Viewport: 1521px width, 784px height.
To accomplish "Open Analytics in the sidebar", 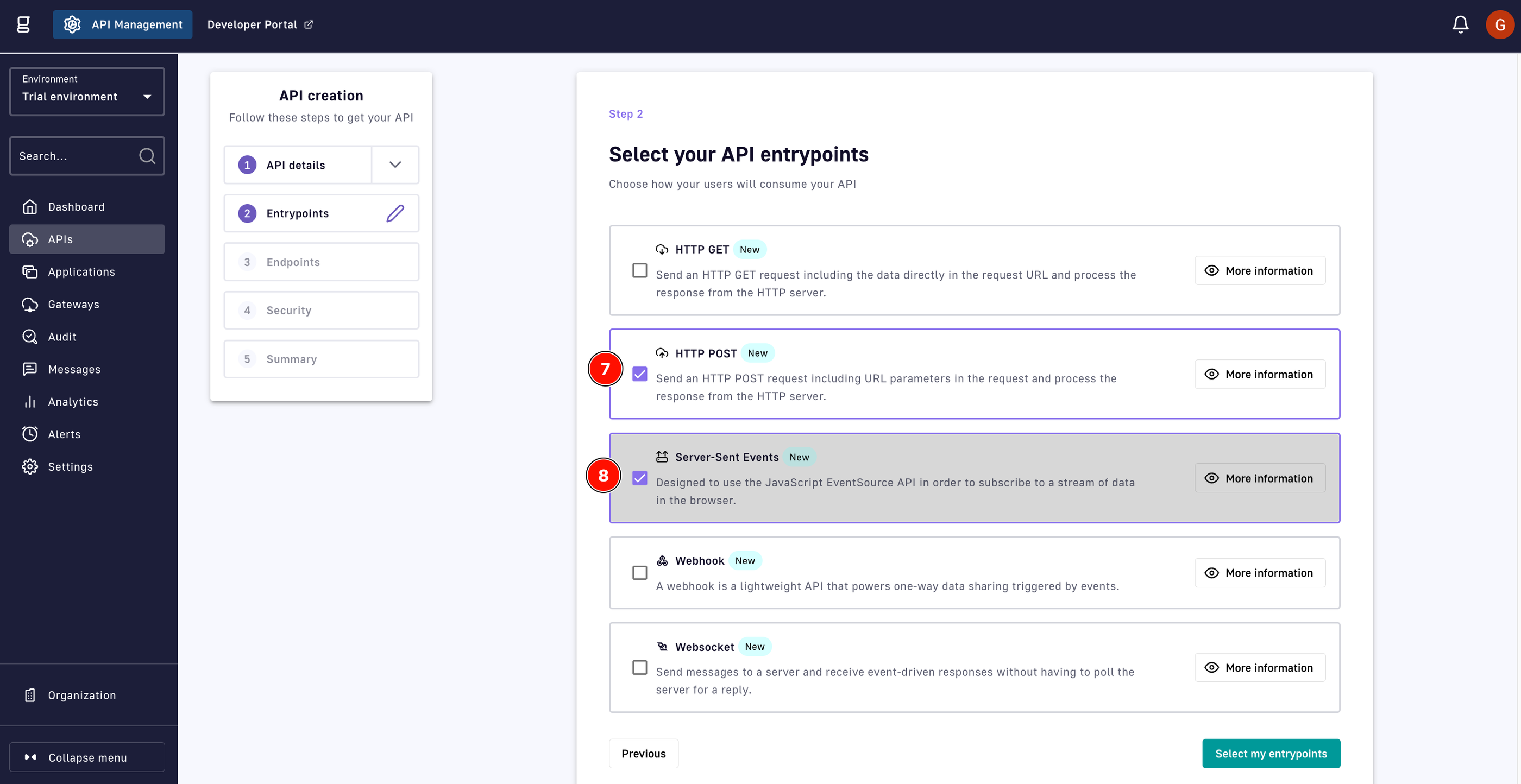I will [x=87, y=401].
